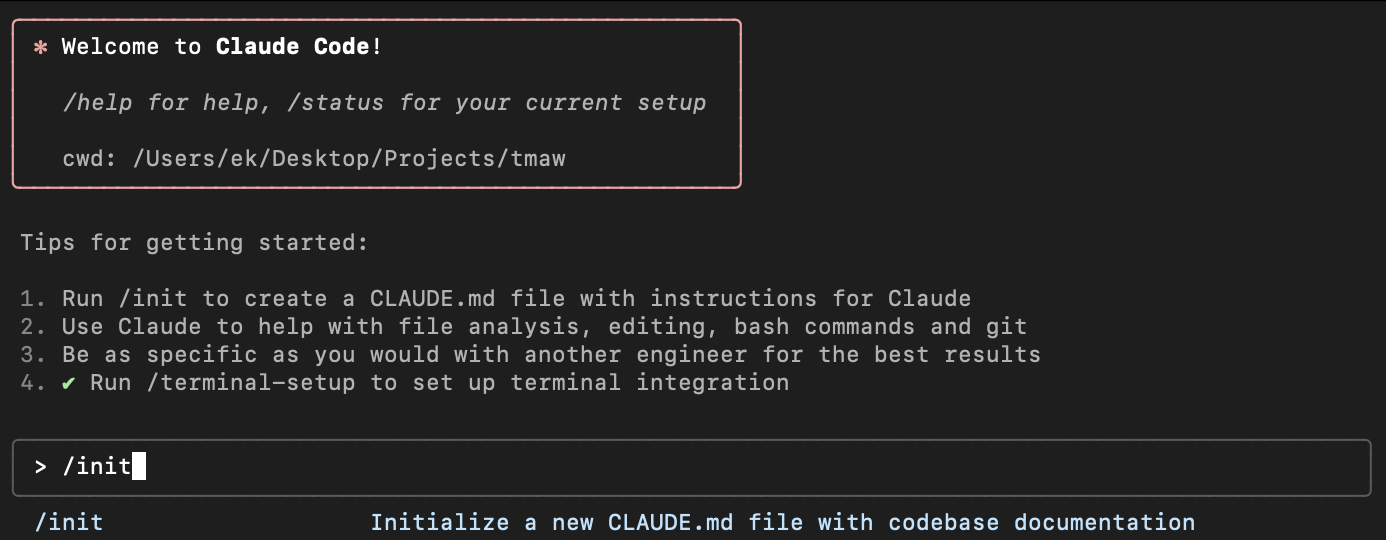This screenshot has height=540, width=1386.
Task: Click the typed /init text in the prompt
Action: (97, 467)
